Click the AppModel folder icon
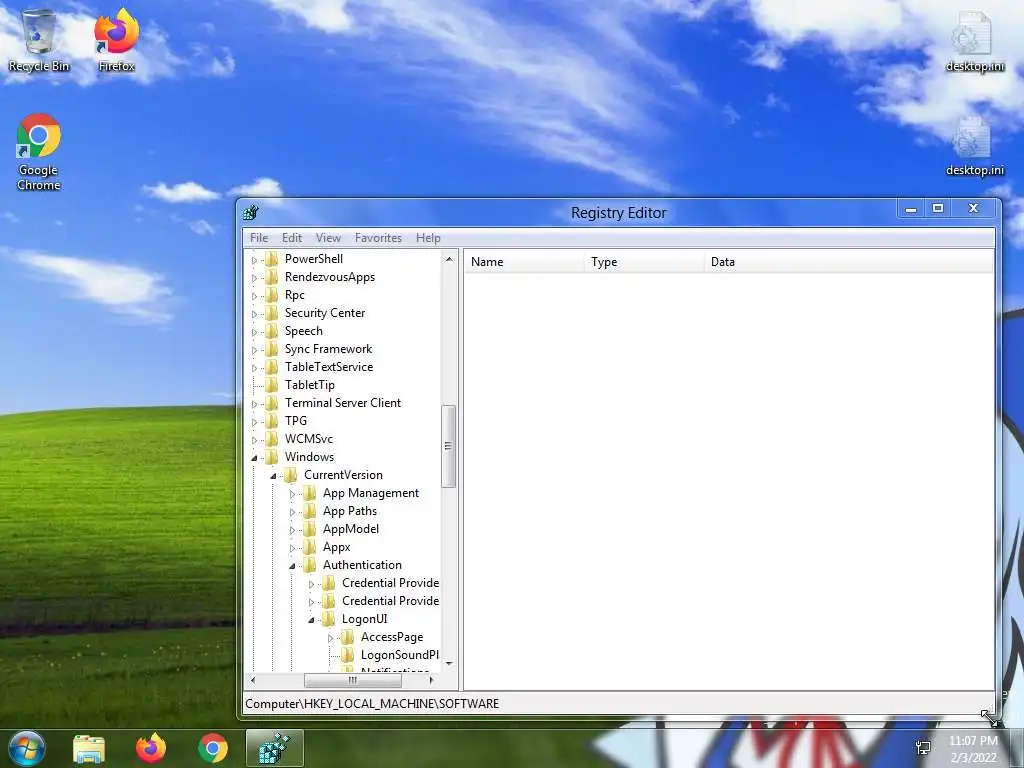Viewport: 1024px width, 768px height. coord(310,529)
